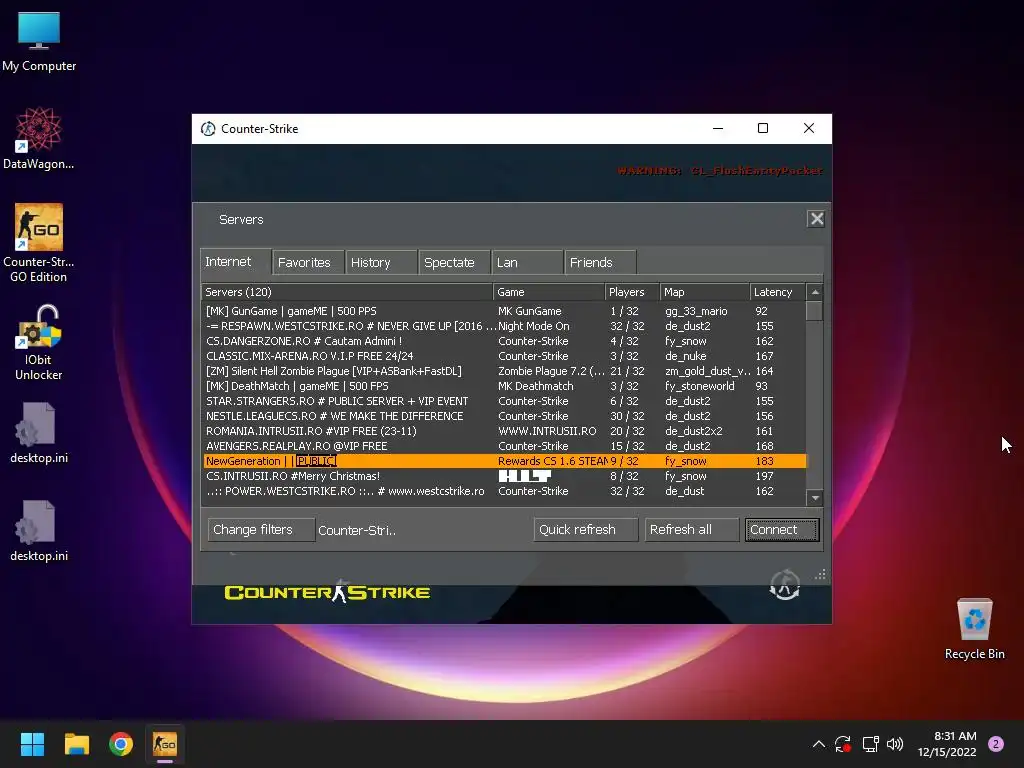Sort servers by the Latency column

point(778,292)
